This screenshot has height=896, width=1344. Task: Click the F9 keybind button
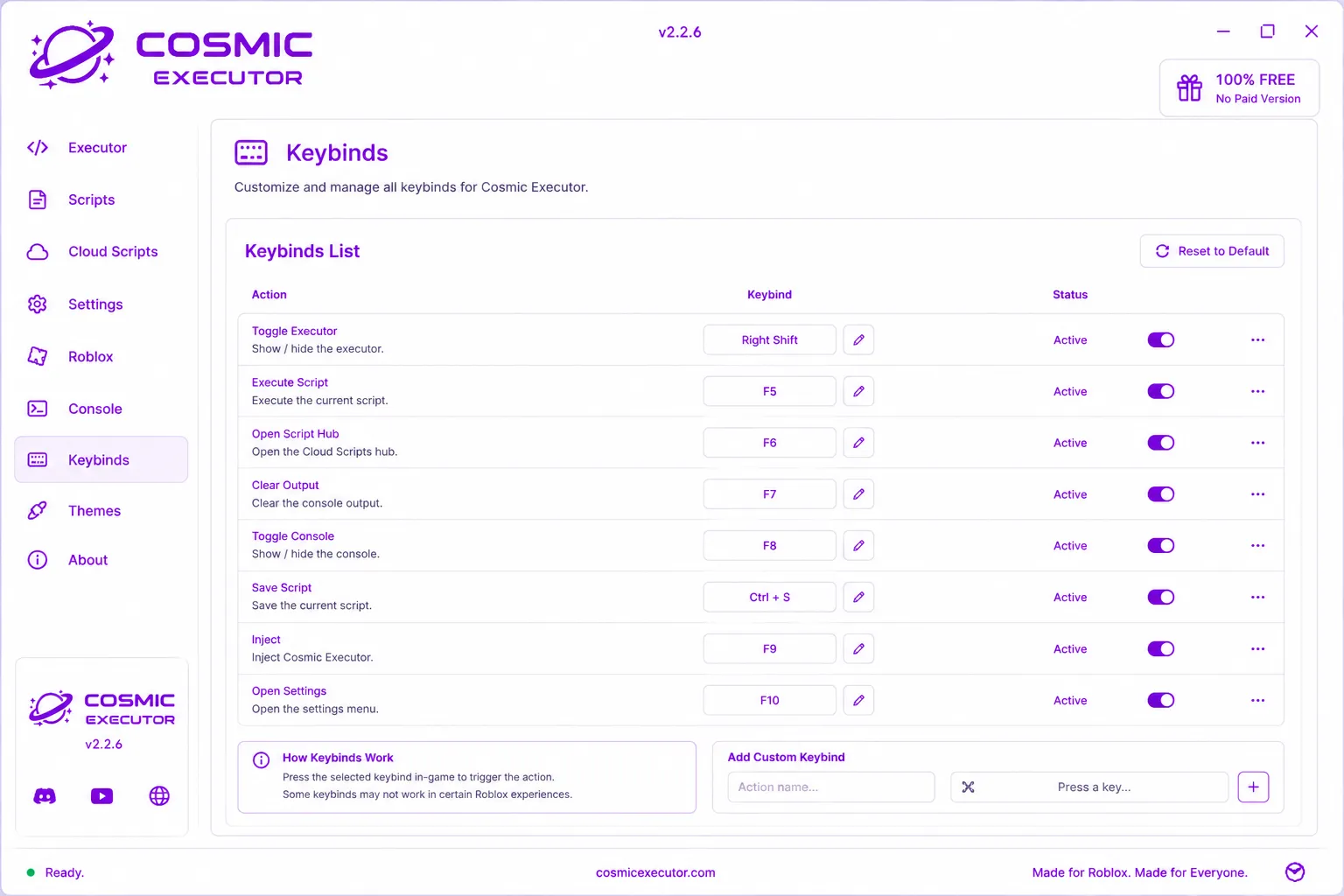pos(770,648)
